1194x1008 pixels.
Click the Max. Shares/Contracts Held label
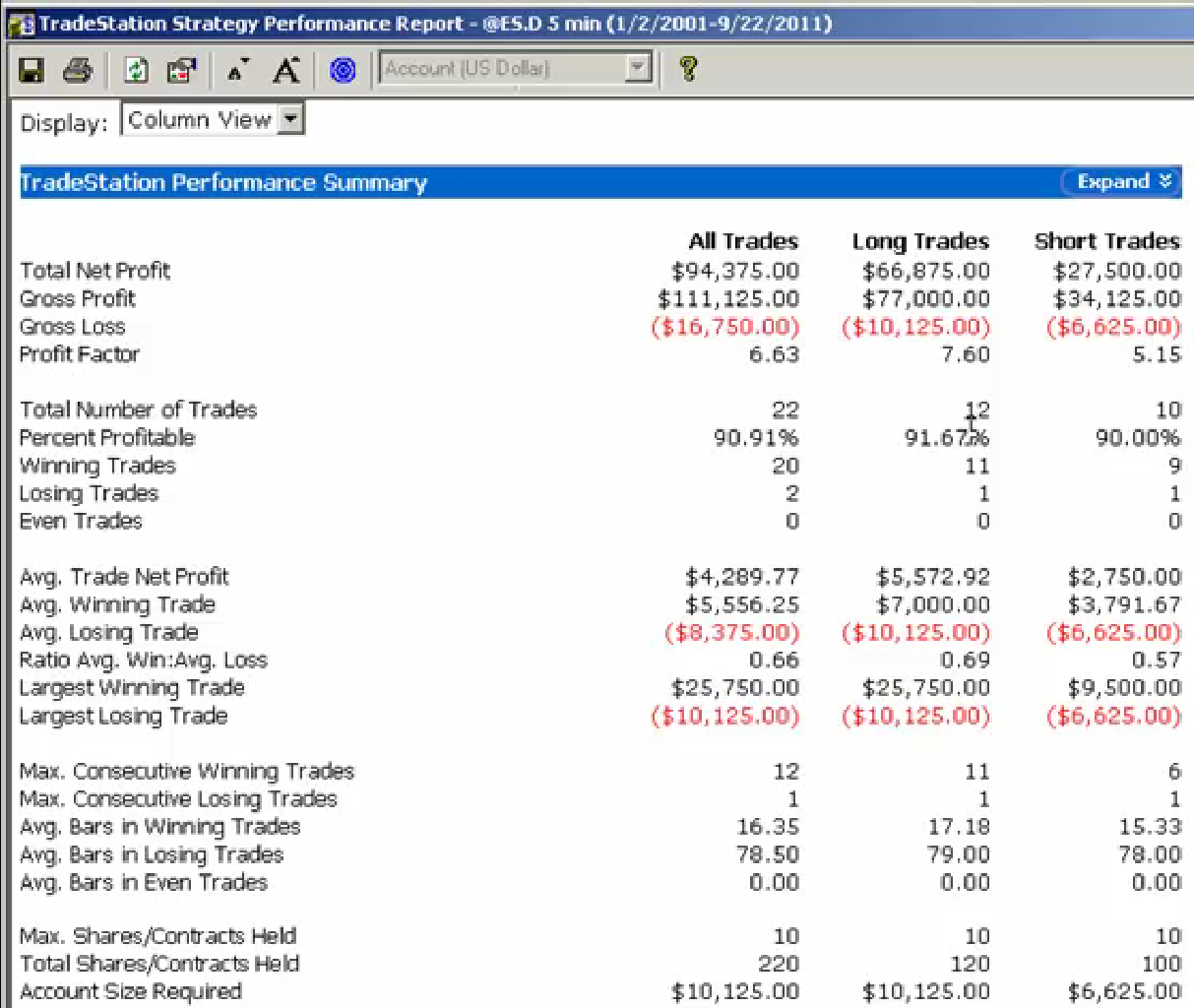point(157,936)
